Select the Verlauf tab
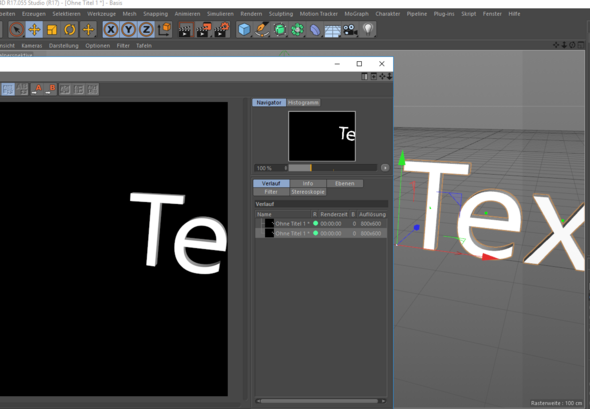Viewport: 590px width, 409px height. coord(271,183)
